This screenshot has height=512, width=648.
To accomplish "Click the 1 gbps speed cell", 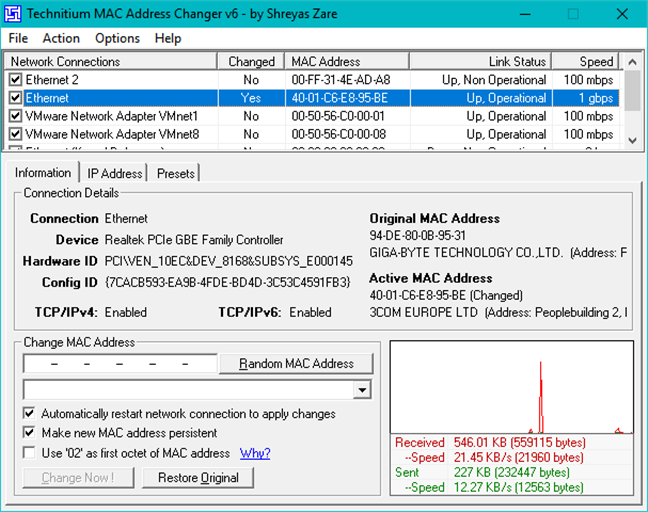I will coord(596,98).
